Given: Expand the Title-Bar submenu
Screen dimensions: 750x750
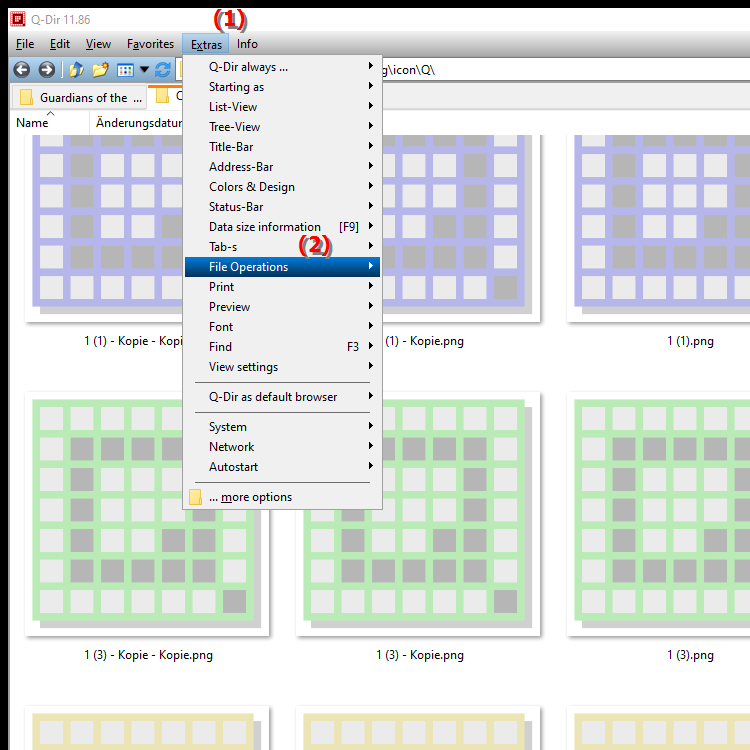Looking at the screenshot, I should 282,147.
